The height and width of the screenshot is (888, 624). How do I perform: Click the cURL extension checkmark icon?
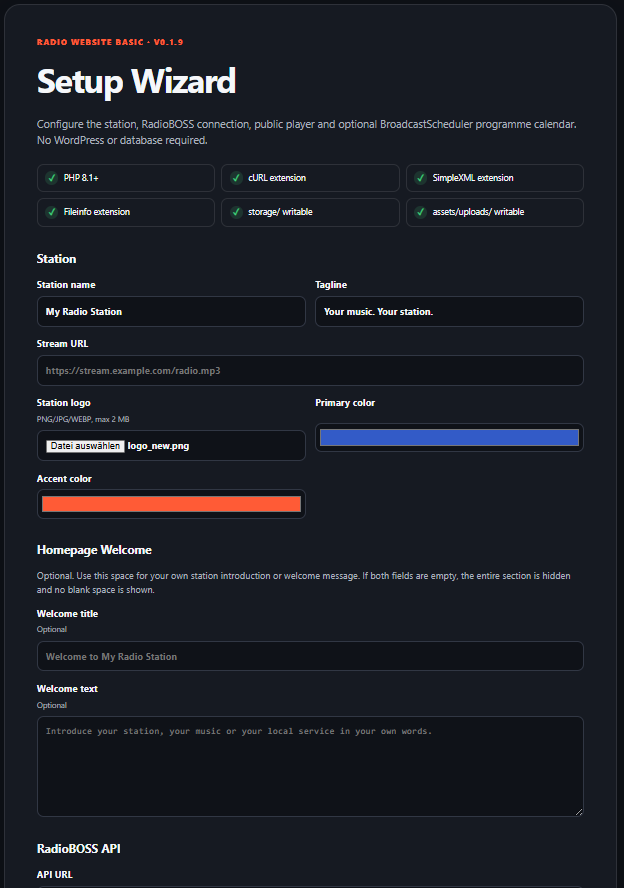click(236, 178)
